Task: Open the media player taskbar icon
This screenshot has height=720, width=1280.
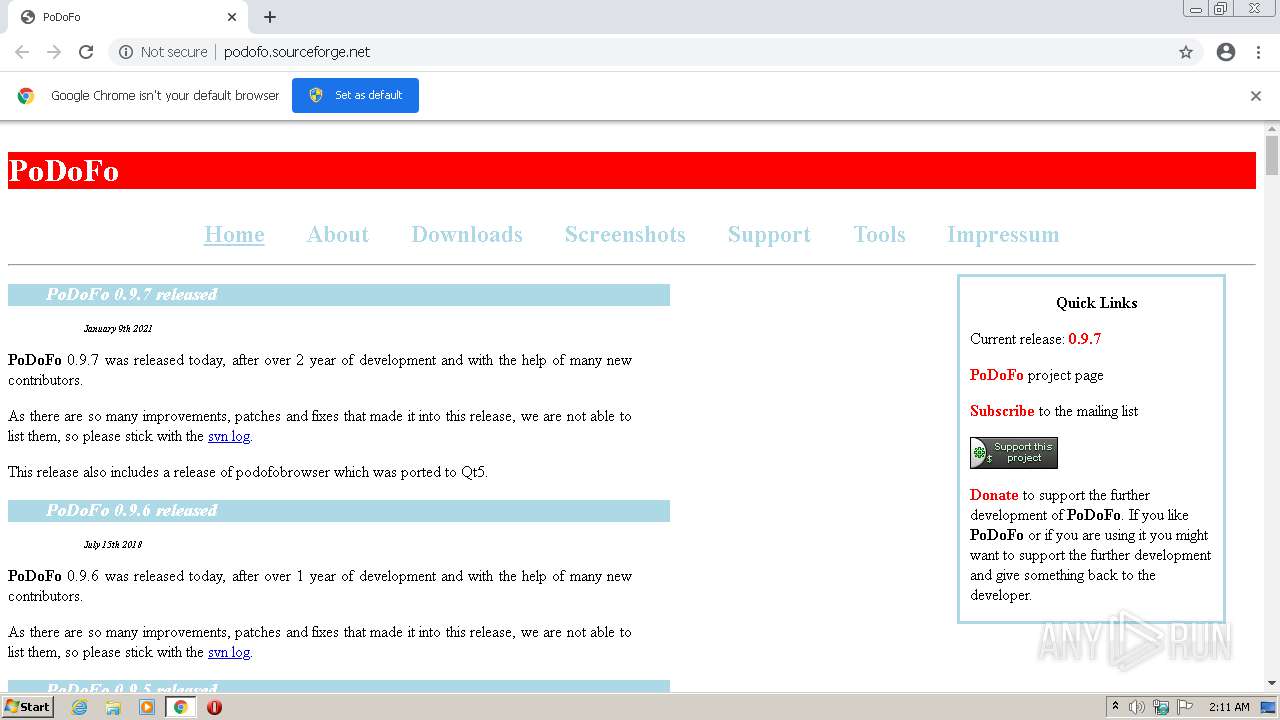Action: pos(147,707)
